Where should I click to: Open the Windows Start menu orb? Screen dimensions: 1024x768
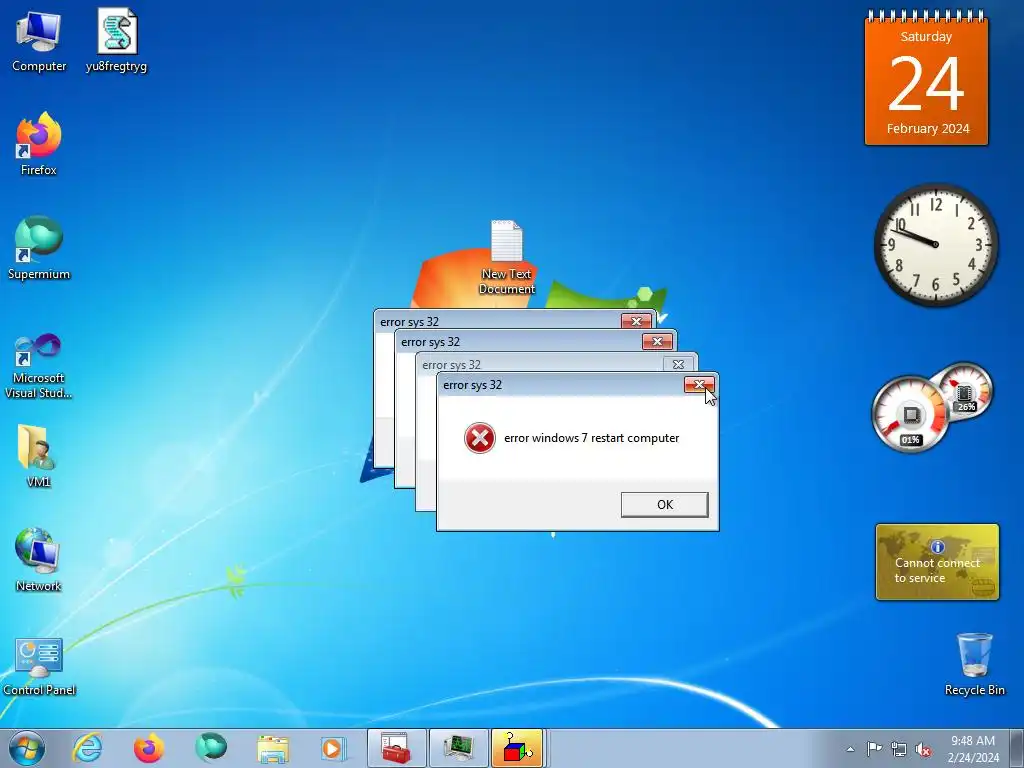pyautogui.click(x=27, y=748)
